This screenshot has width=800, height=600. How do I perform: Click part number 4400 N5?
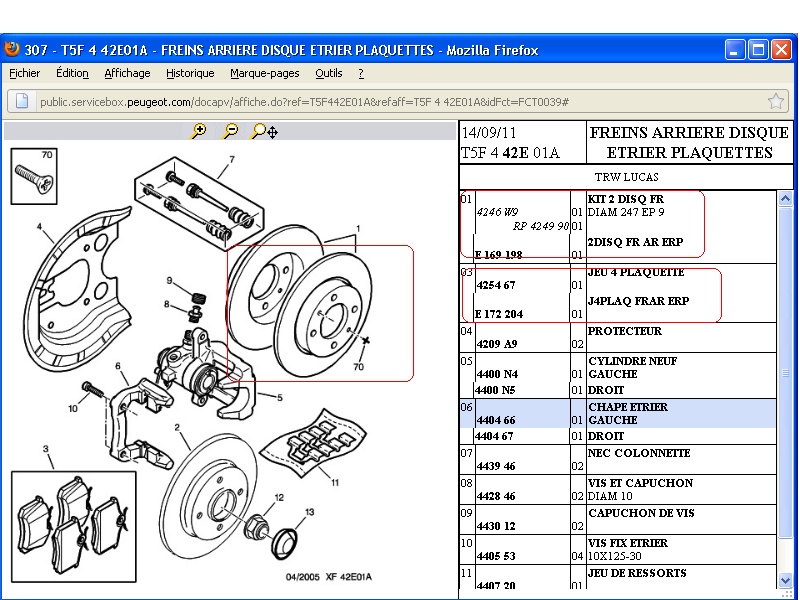pos(495,390)
